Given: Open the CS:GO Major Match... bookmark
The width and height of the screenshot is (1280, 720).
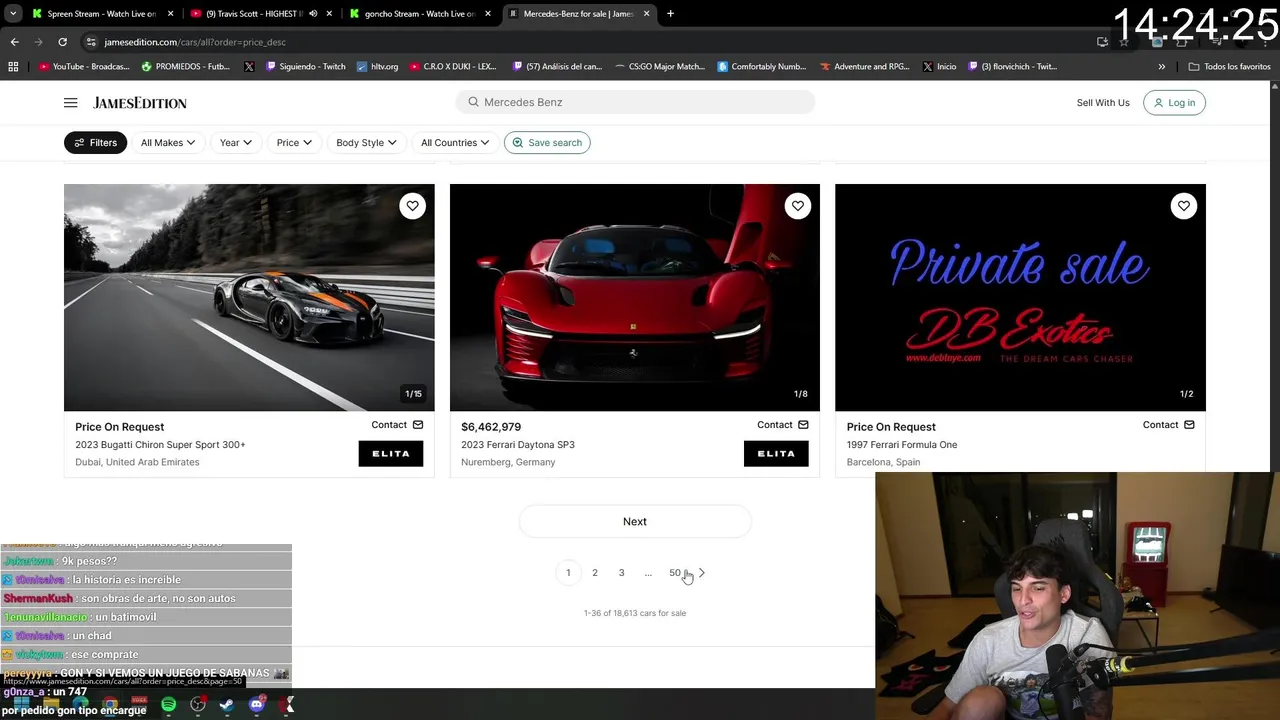Looking at the screenshot, I should tap(659, 67).
